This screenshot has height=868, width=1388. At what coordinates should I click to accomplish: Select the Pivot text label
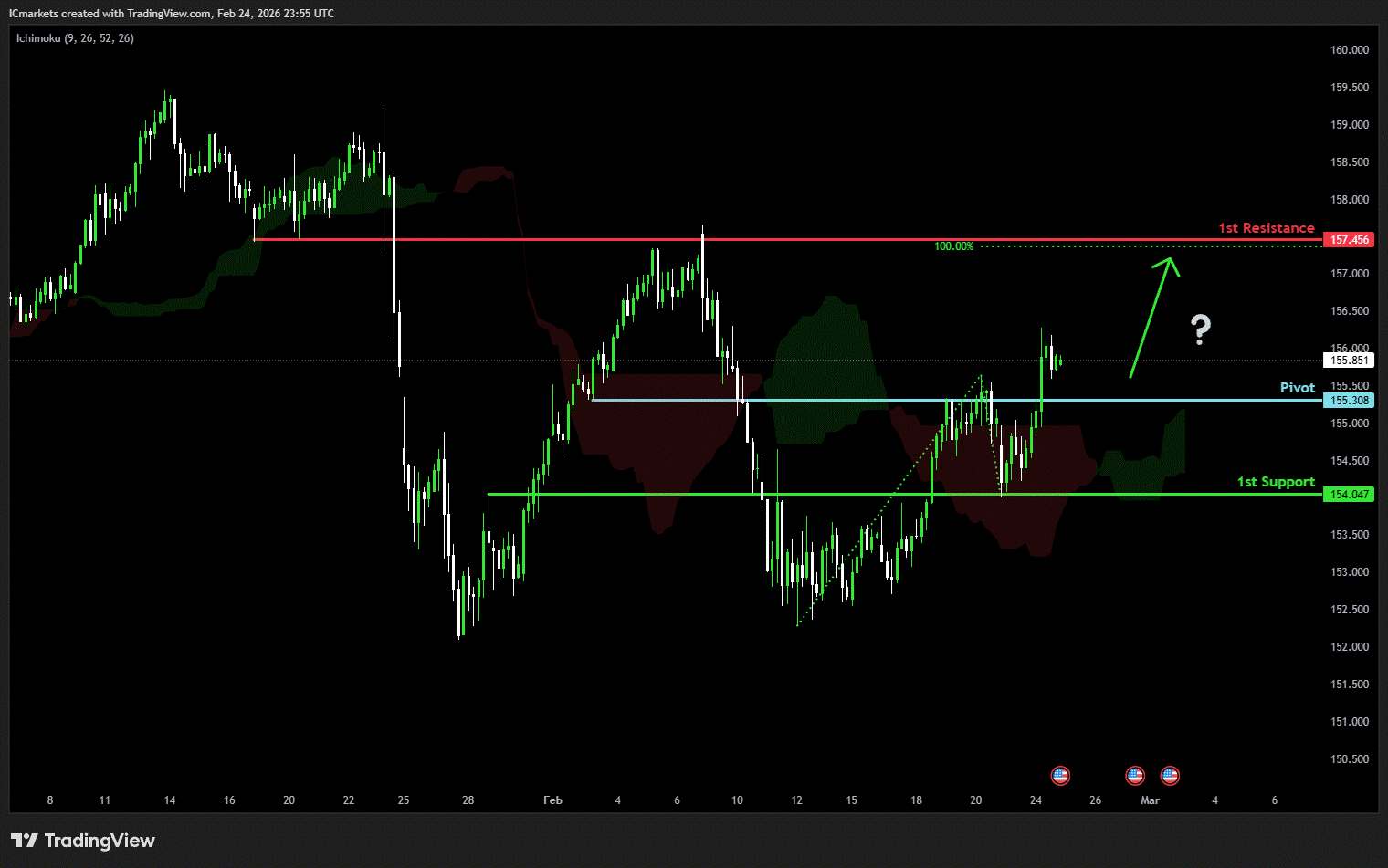tap(1297, 388)
